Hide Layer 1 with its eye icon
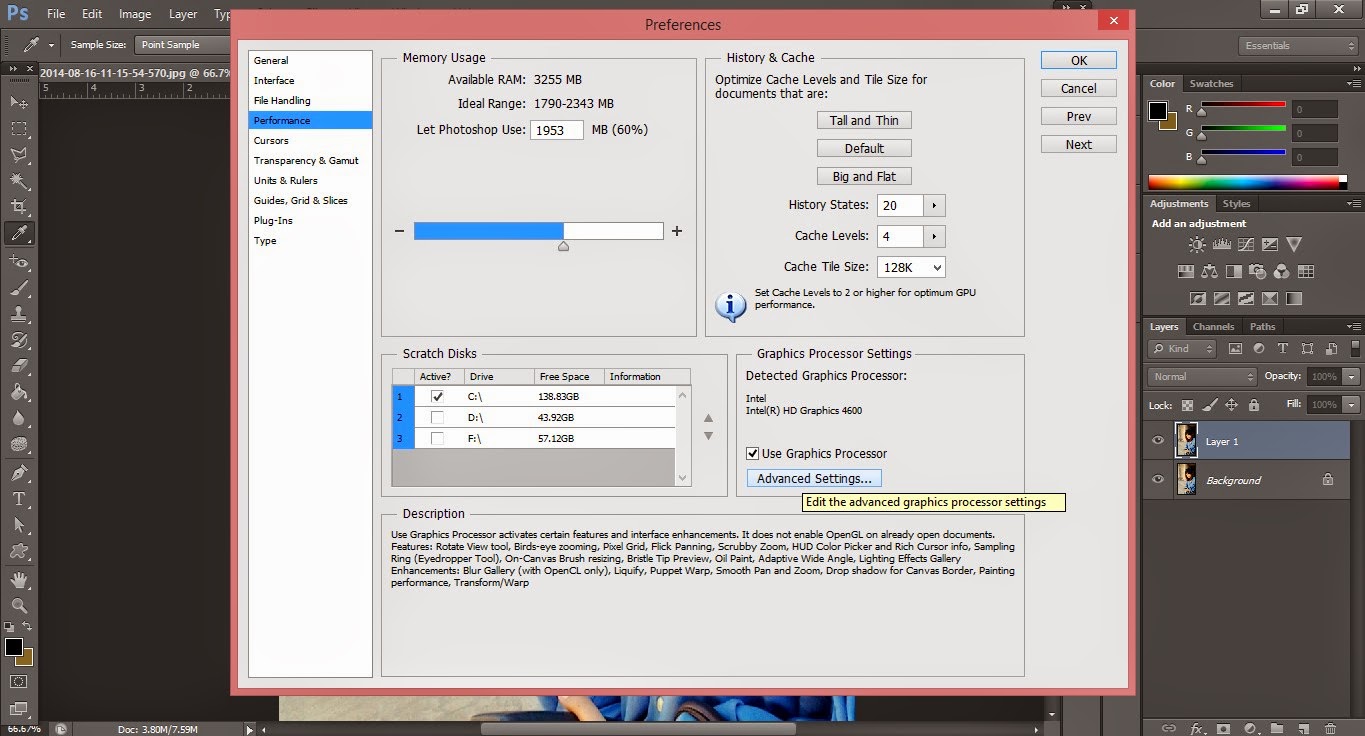Viewport: 1365px width, 736px height. pyautogui.click(x=1158, y=441)
